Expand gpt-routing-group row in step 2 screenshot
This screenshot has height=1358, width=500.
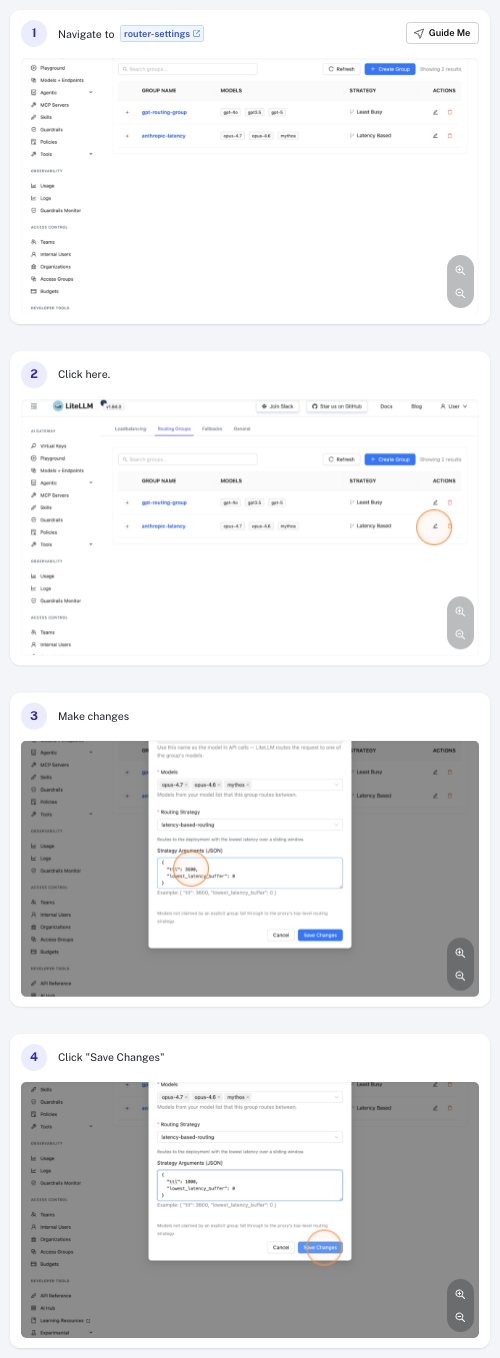pyautogui.click(x=127, y=502)
